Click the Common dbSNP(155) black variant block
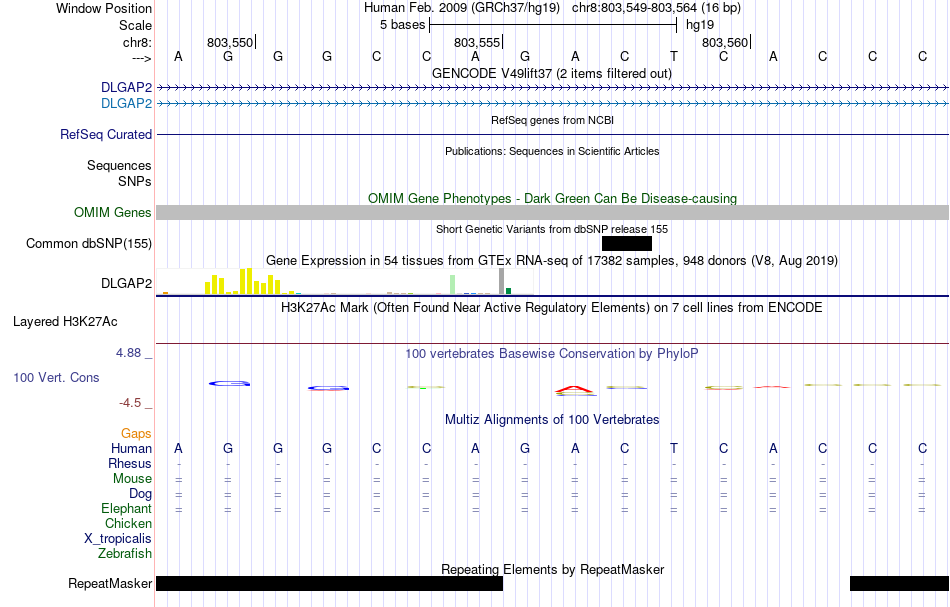Image resolution: width=950 pixels, height=607 pixels. point(626,244)
